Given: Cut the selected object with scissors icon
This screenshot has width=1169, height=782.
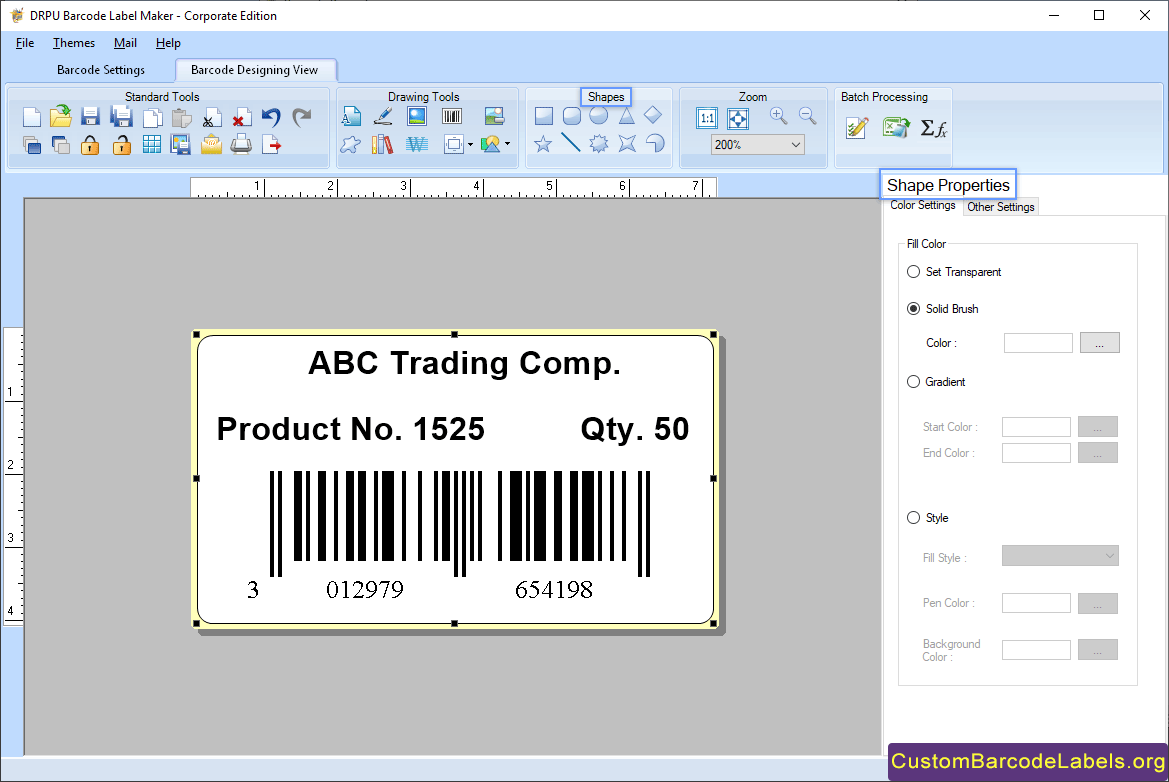Looking at the screenshot, I should pyautogui.click(x=211, y=118).
